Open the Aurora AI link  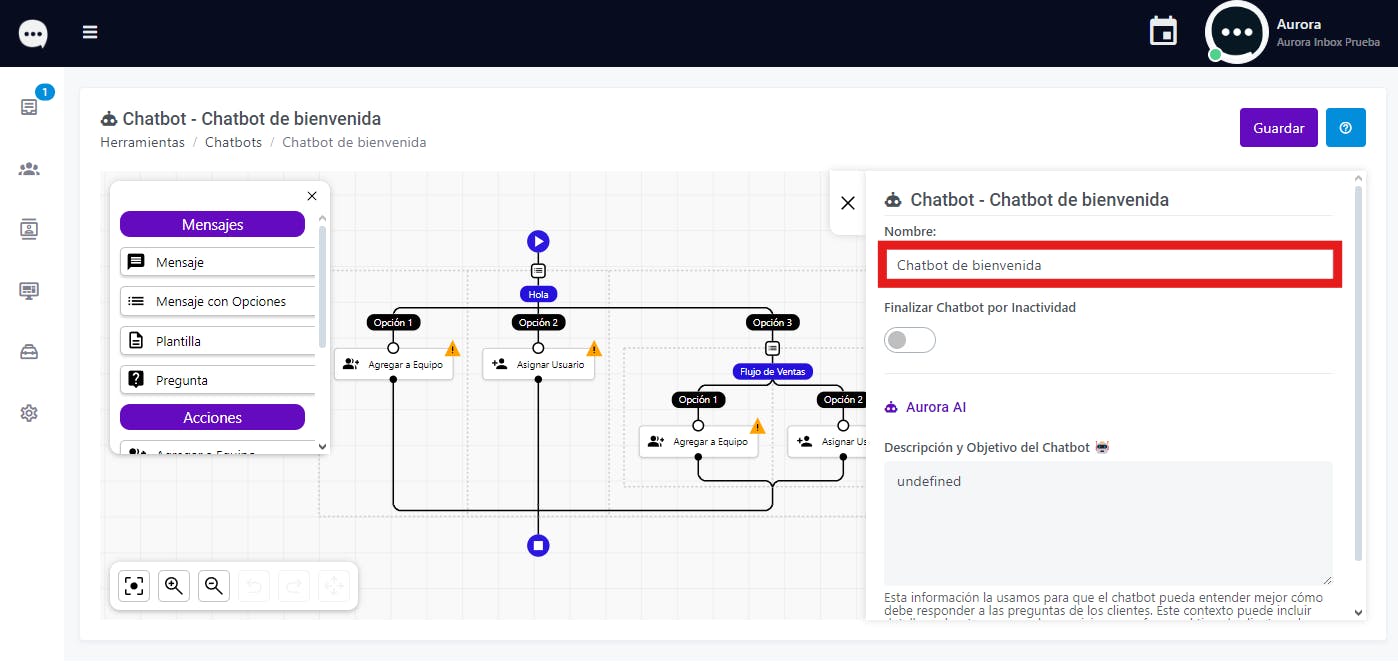click(x=925, y=407)
